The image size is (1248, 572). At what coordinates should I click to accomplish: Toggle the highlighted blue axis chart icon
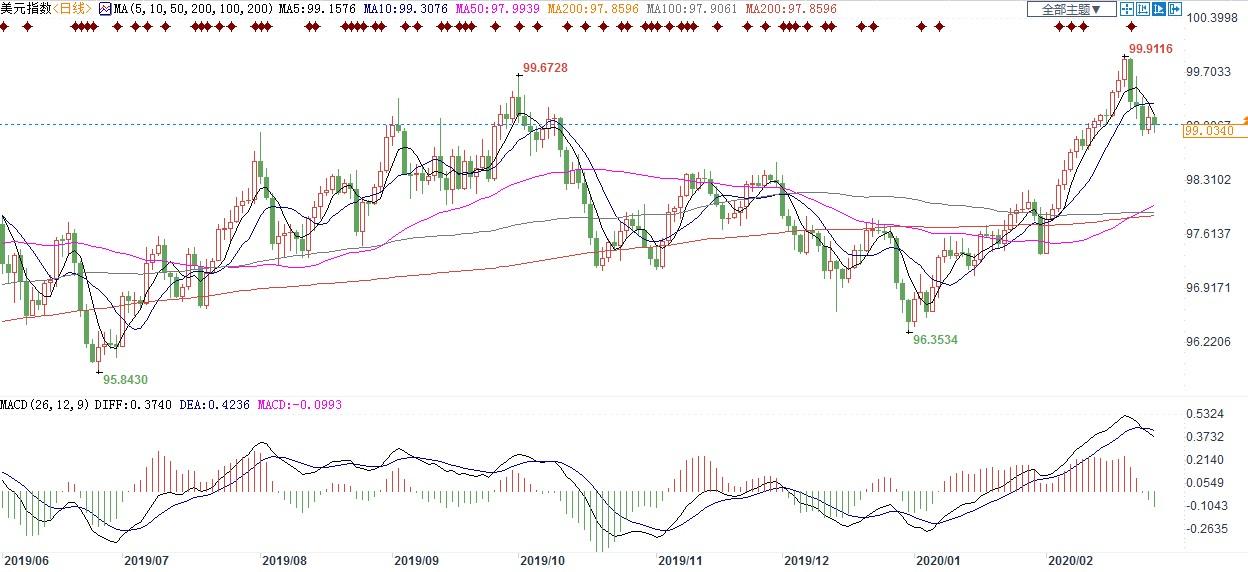click(x=1158, y=9)
